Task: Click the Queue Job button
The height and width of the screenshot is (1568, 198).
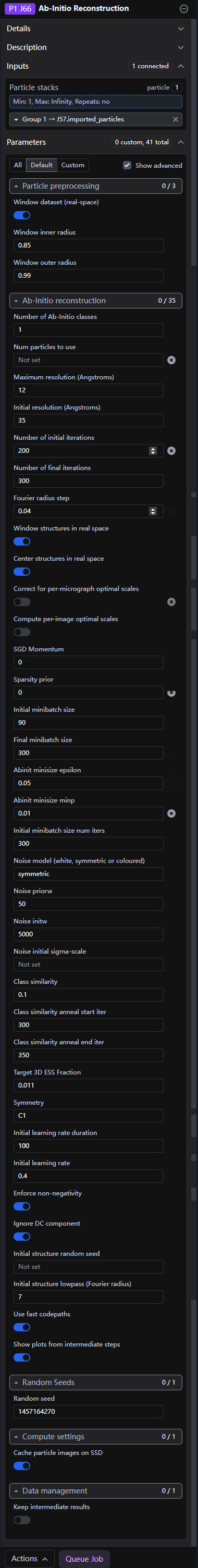Action: (x=84, y=1554)
